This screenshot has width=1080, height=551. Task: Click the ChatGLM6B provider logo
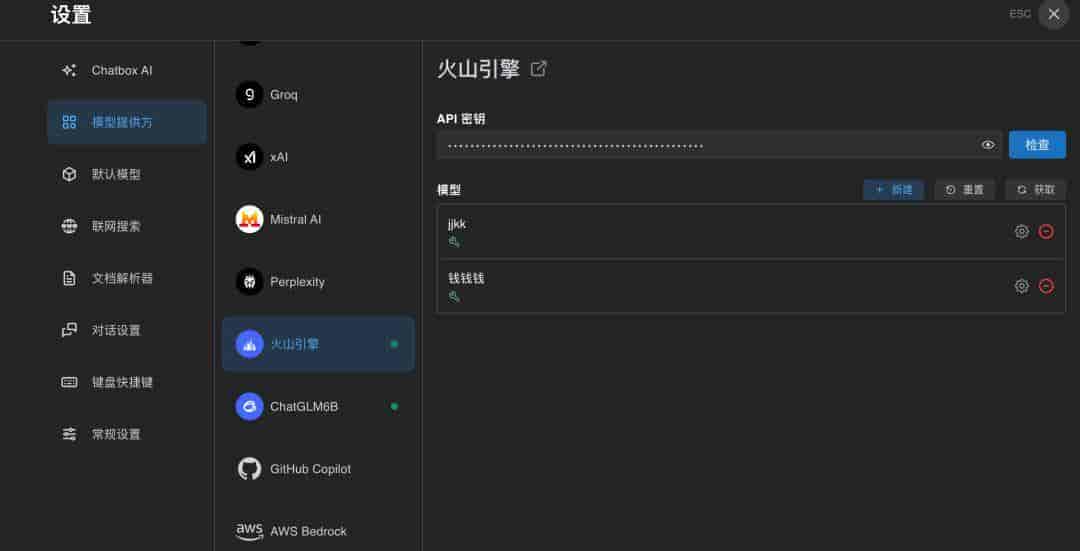tap(249, 406)
